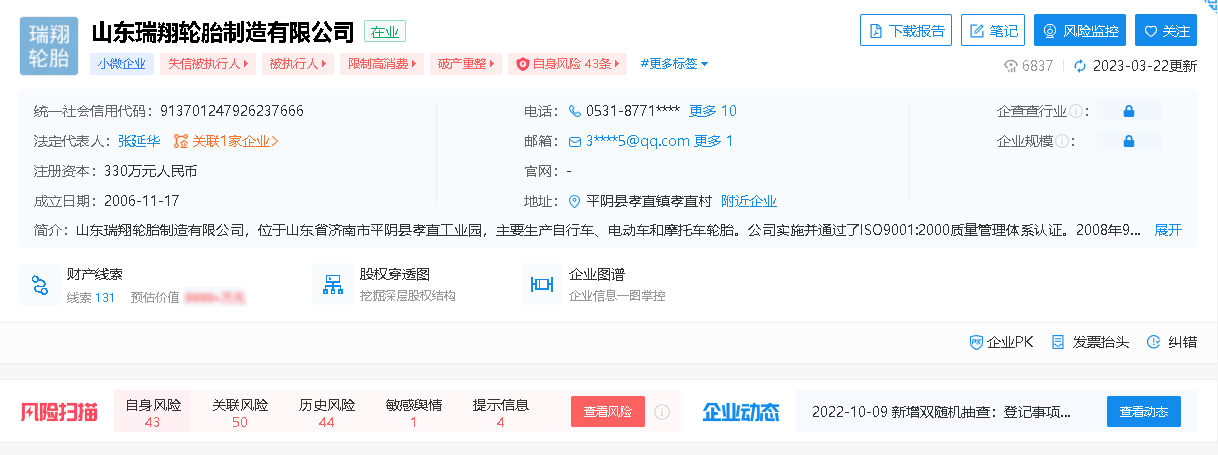
Task: Click the phone icon beside 0531-8771****
Action: 575,111
